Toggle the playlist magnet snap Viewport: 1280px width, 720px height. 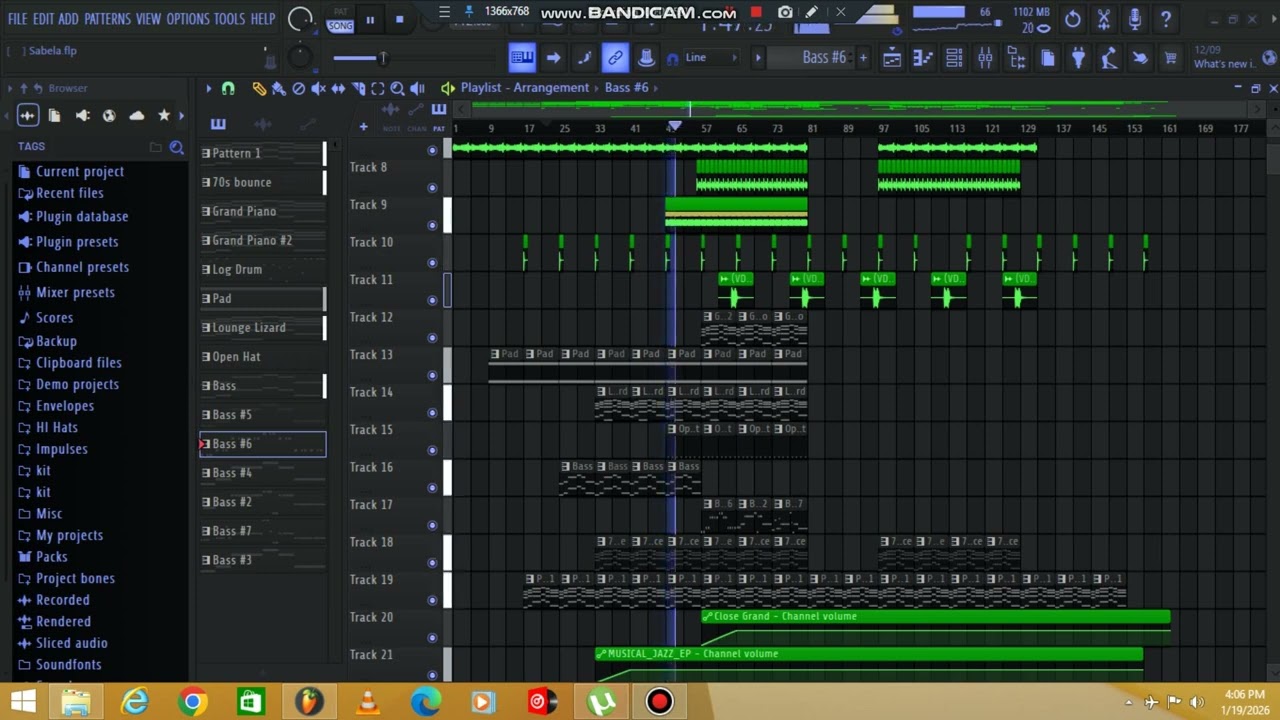pyautogui.click(x=228, y=88)
